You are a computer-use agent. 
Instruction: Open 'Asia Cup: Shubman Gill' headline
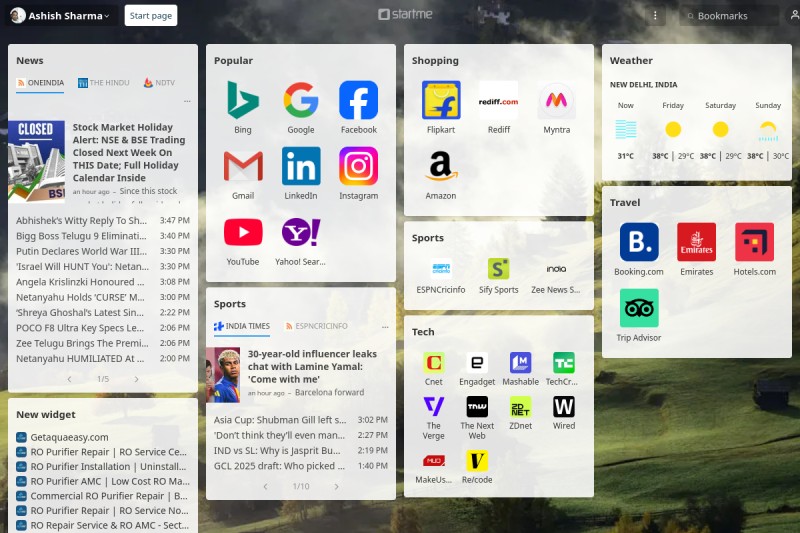click(280, 420)
